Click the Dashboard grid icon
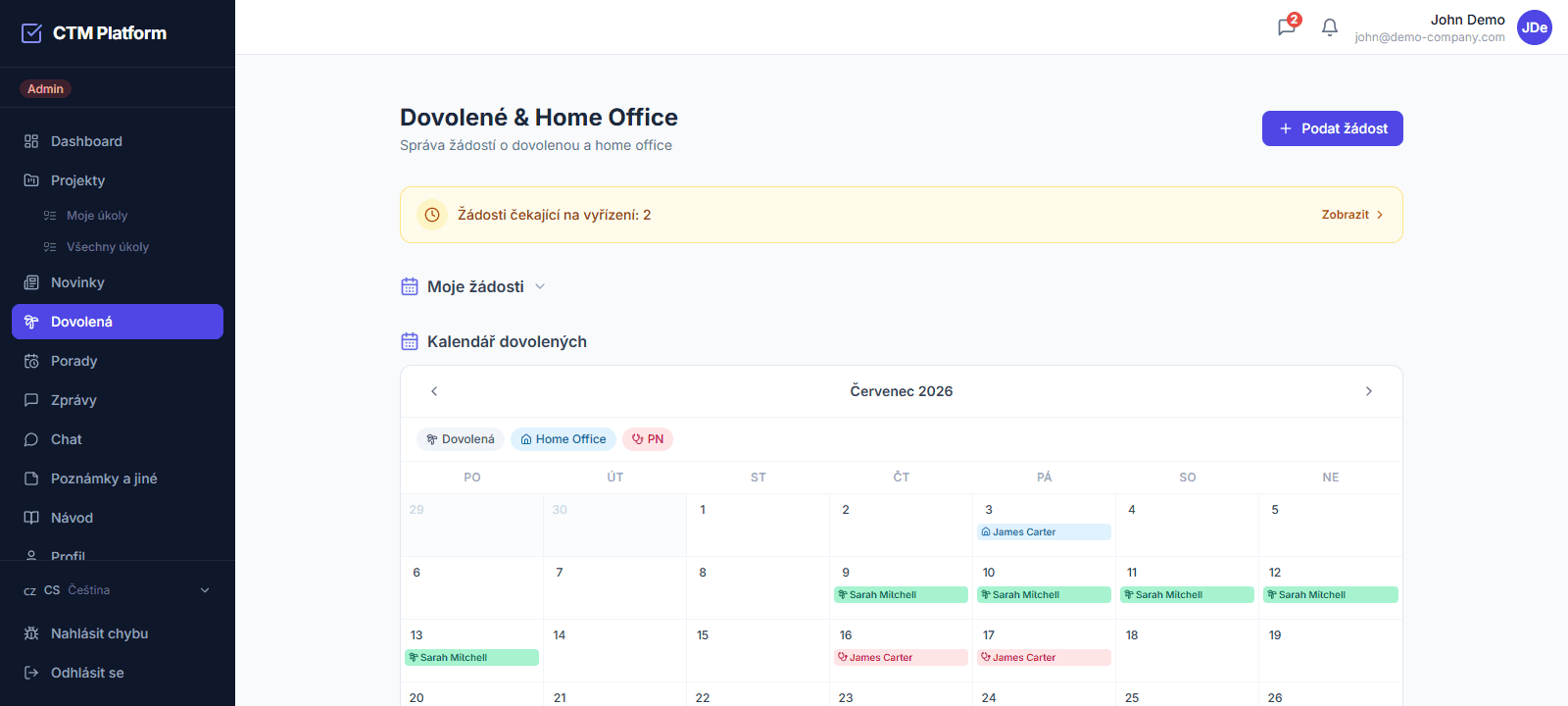The width and height of the screenshot is (1568, 706). coord(31,141)
